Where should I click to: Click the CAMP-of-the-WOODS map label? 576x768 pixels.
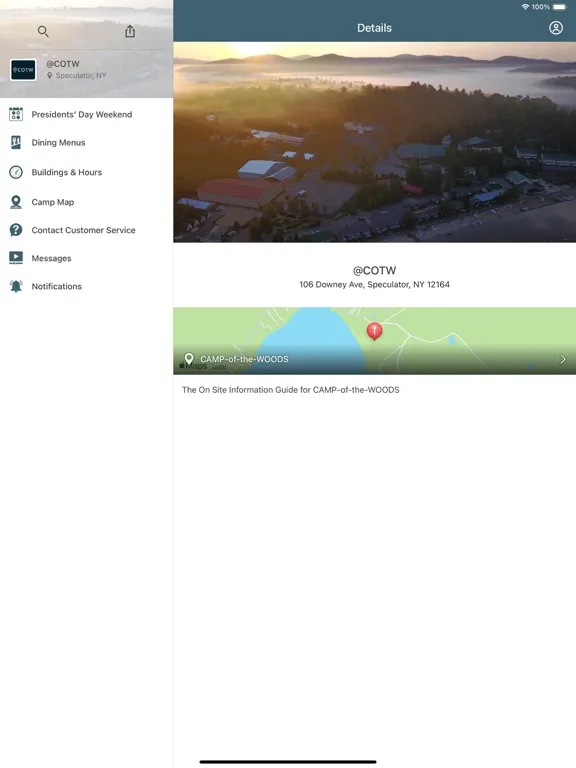tap(244, 359)
